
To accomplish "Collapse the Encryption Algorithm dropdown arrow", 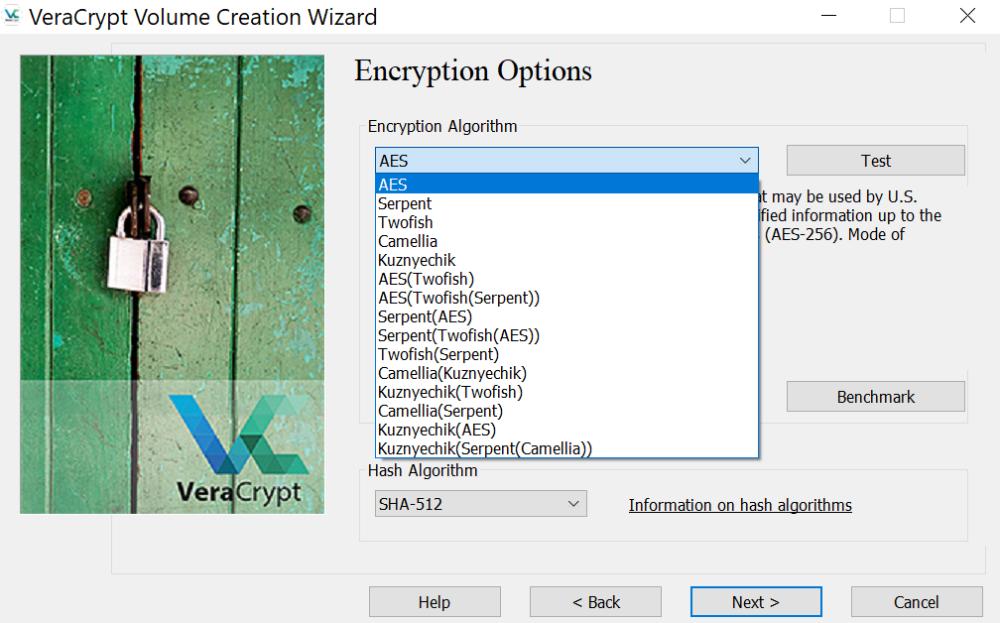I will coord(744,161).
